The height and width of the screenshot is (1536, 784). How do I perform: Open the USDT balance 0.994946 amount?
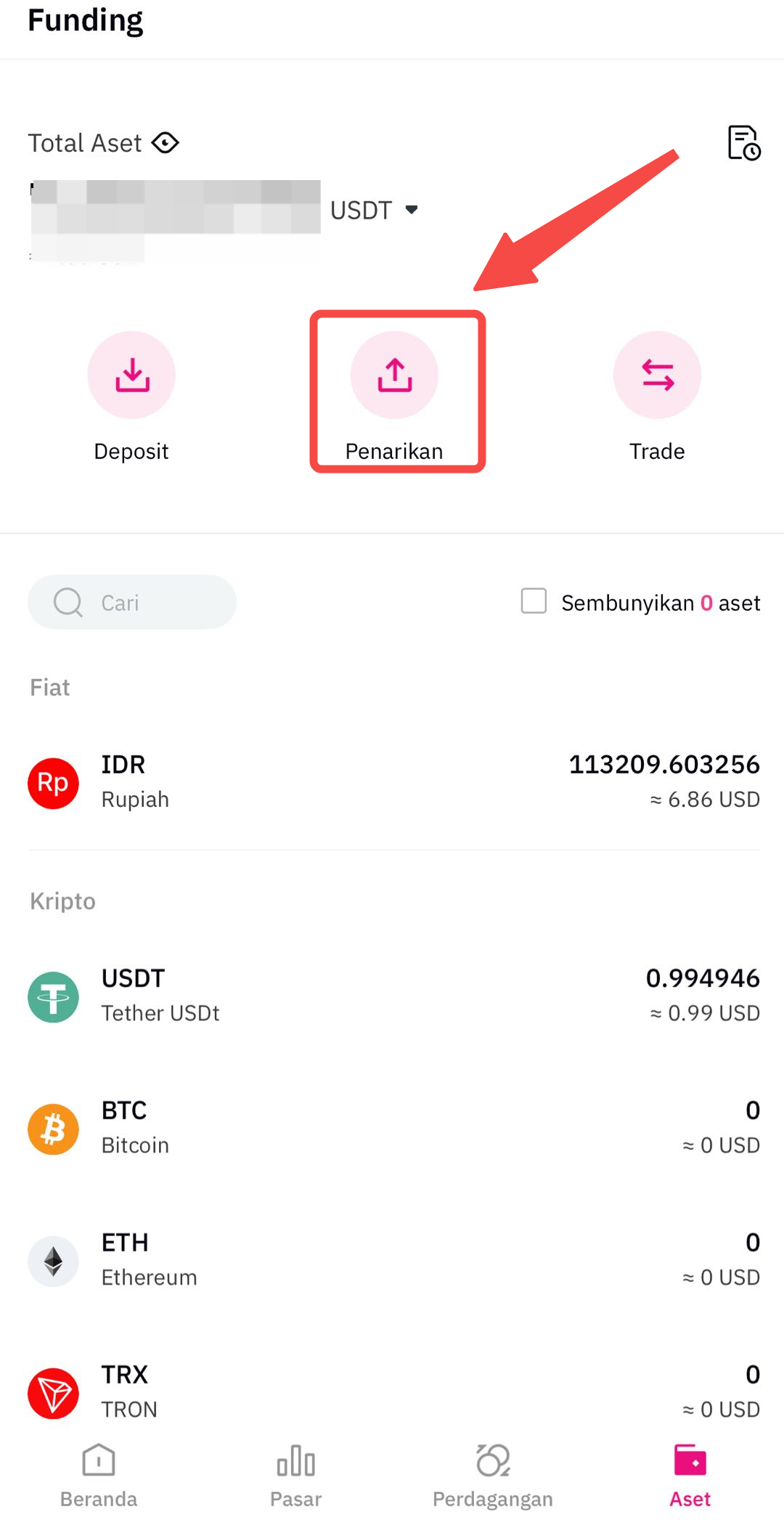tap(702, 978)
